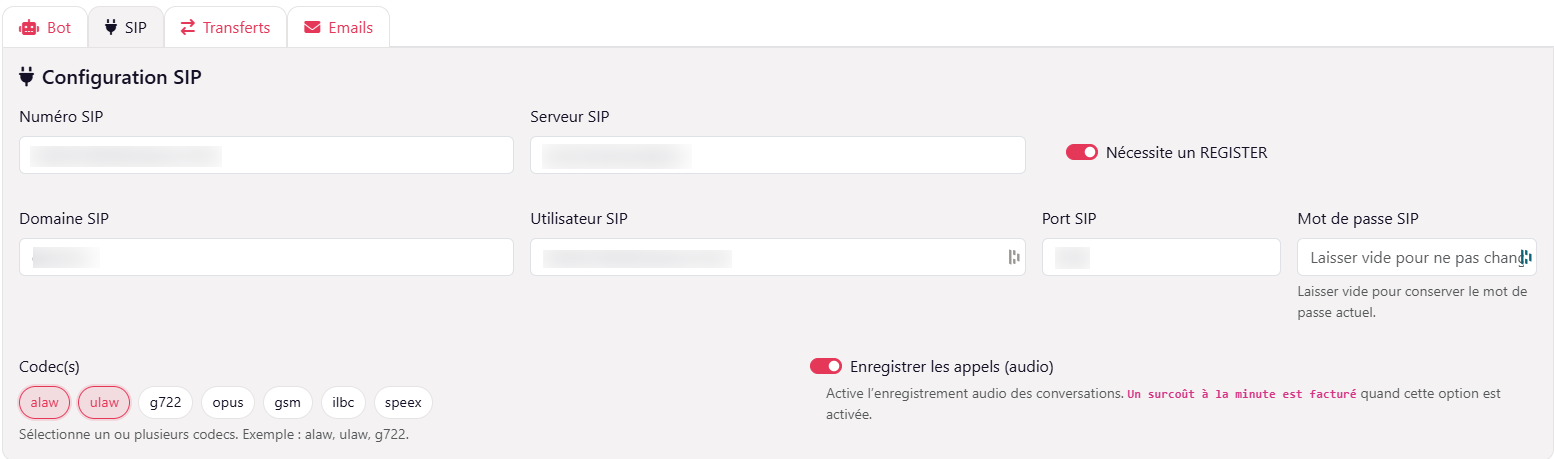Click the password manager icon in Utilisateur SIP

[x=1013, y=257]
